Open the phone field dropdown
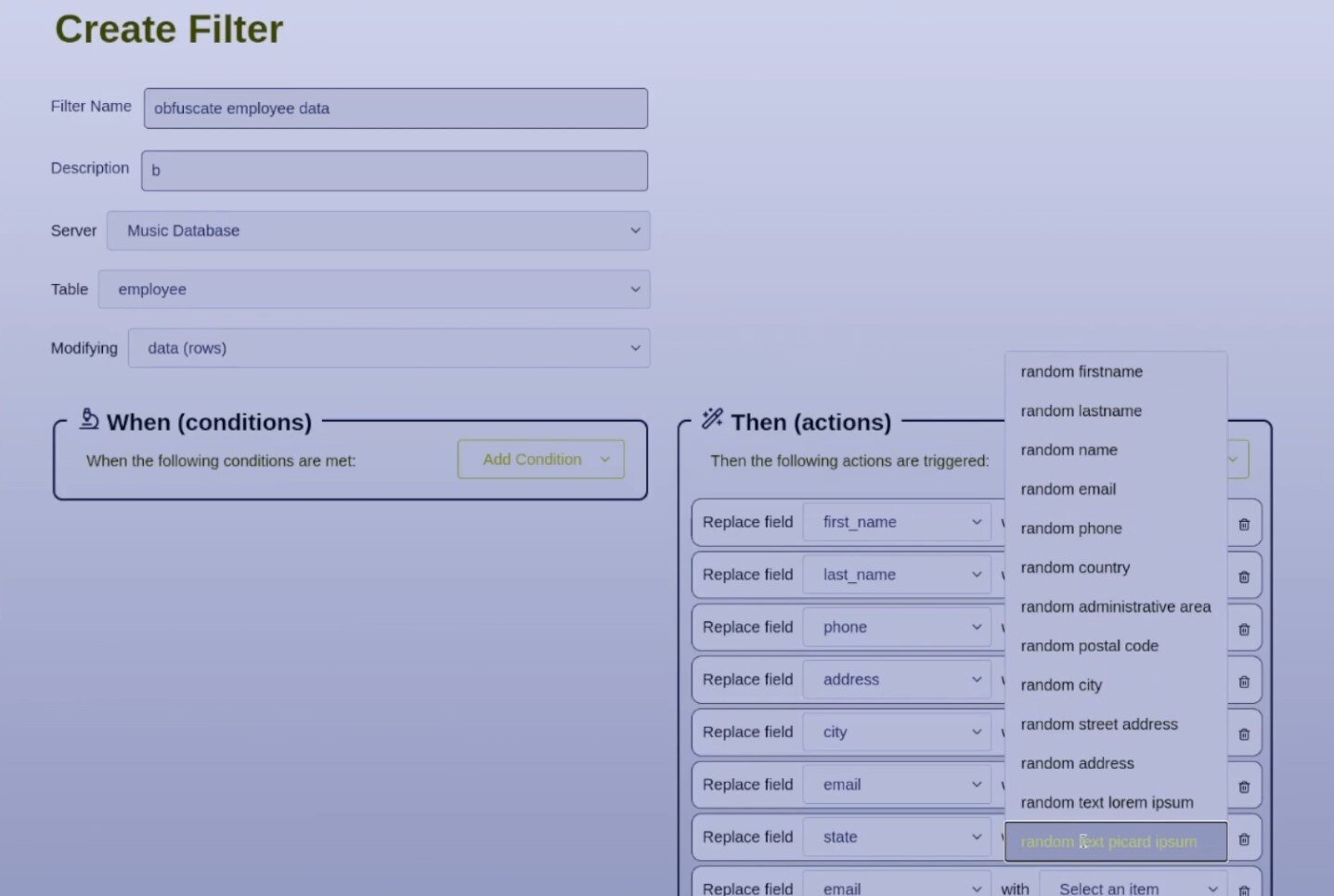 897,627
